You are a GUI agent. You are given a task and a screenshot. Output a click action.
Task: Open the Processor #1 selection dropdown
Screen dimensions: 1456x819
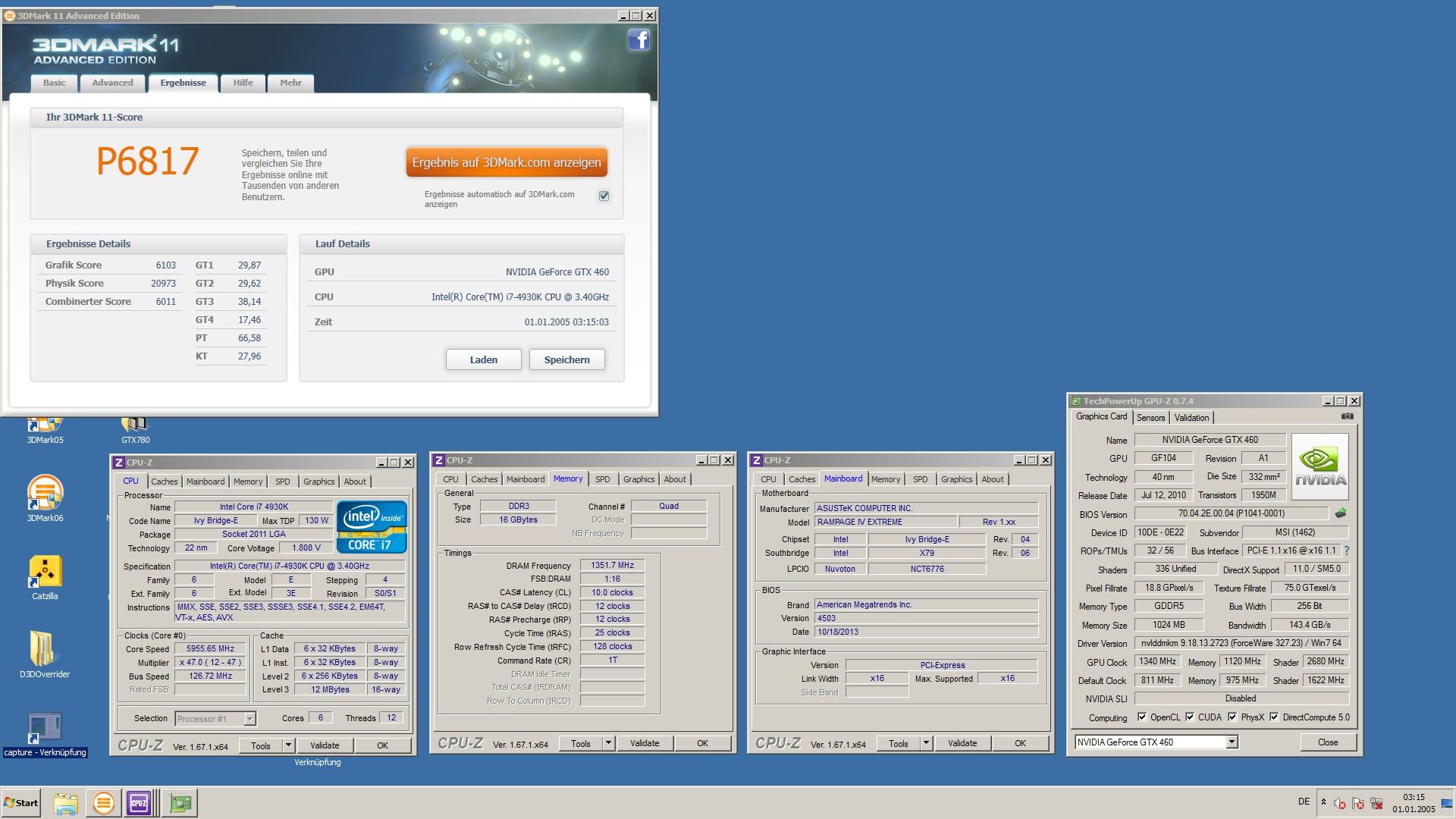215,718
